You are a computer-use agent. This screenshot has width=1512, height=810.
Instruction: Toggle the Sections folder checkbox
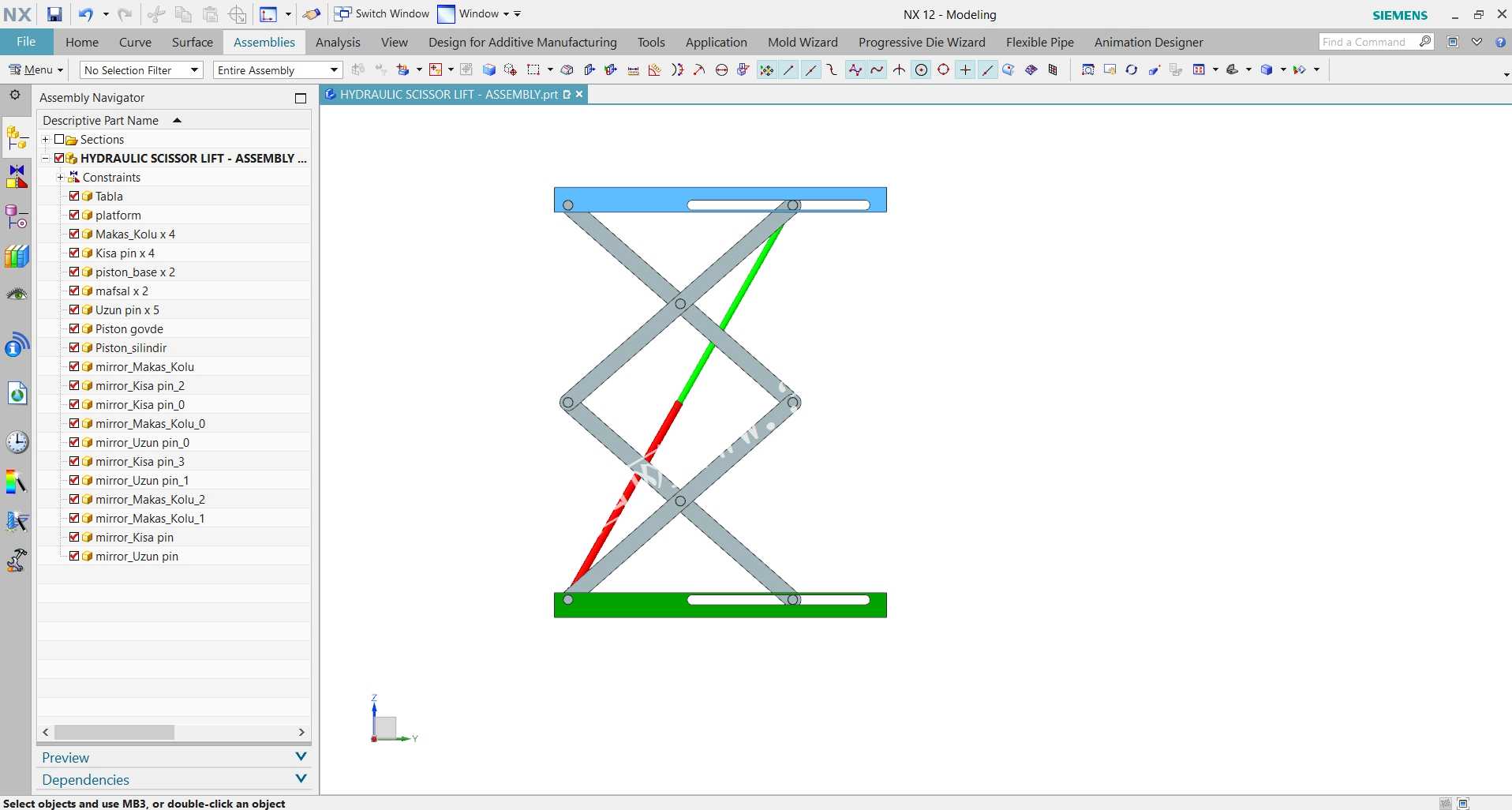click(59, 139)
